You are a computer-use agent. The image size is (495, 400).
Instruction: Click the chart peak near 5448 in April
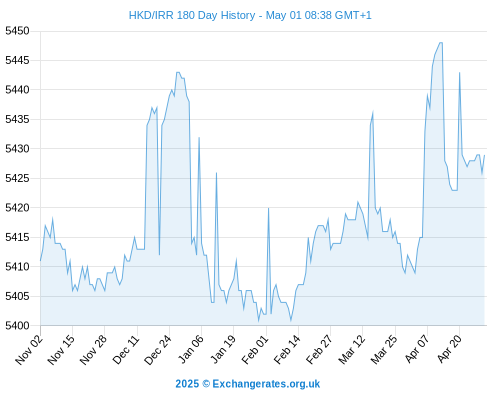pos(441,43)
